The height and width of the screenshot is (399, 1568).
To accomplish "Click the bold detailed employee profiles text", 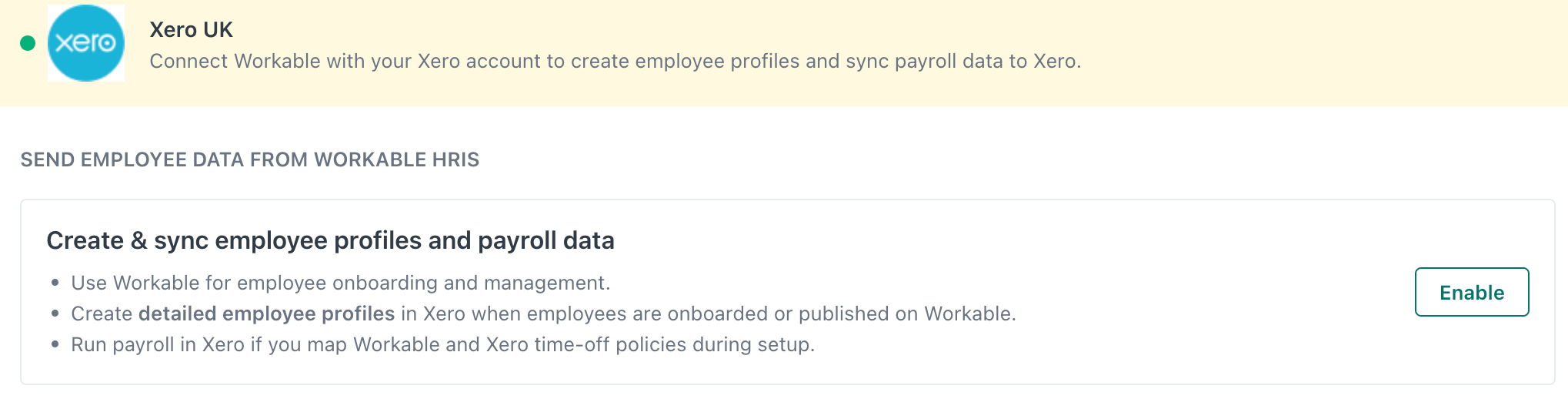I will pyautogui.click(x=266, y=313).
